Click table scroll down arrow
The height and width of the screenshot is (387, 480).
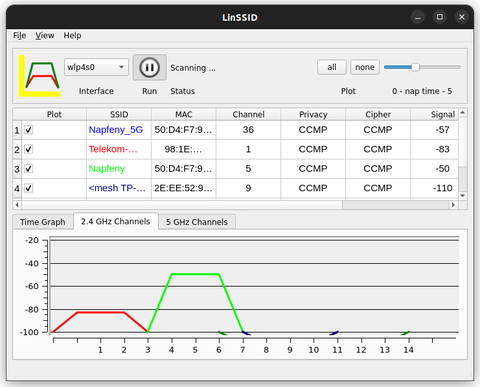pos(463,196)
